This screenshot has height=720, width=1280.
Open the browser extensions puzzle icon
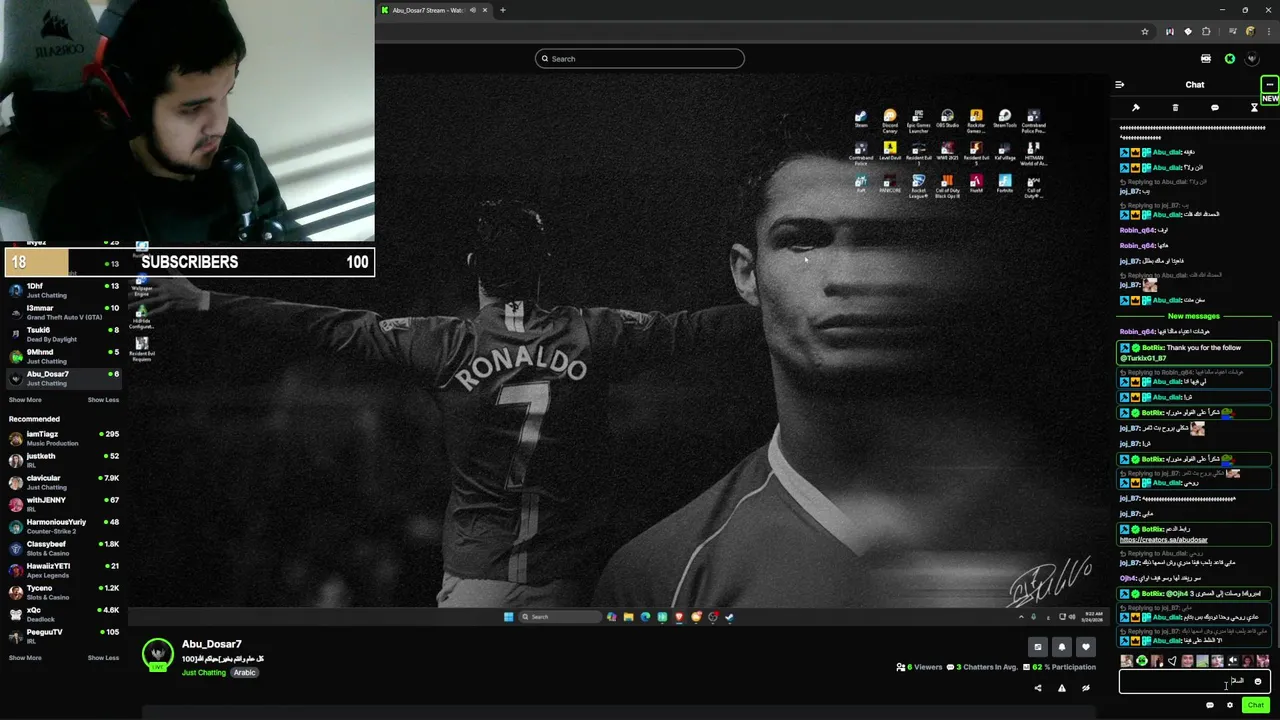tap(1206, 32)
